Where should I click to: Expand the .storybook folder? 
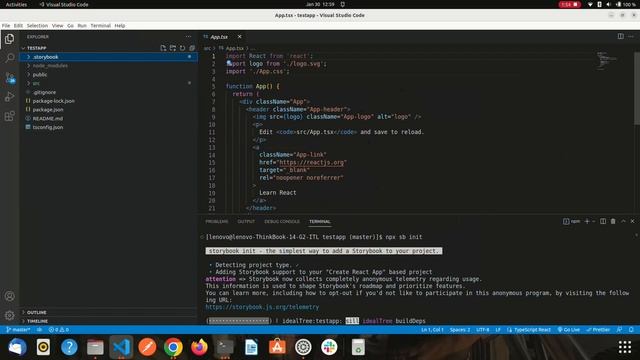pos(109,57)
